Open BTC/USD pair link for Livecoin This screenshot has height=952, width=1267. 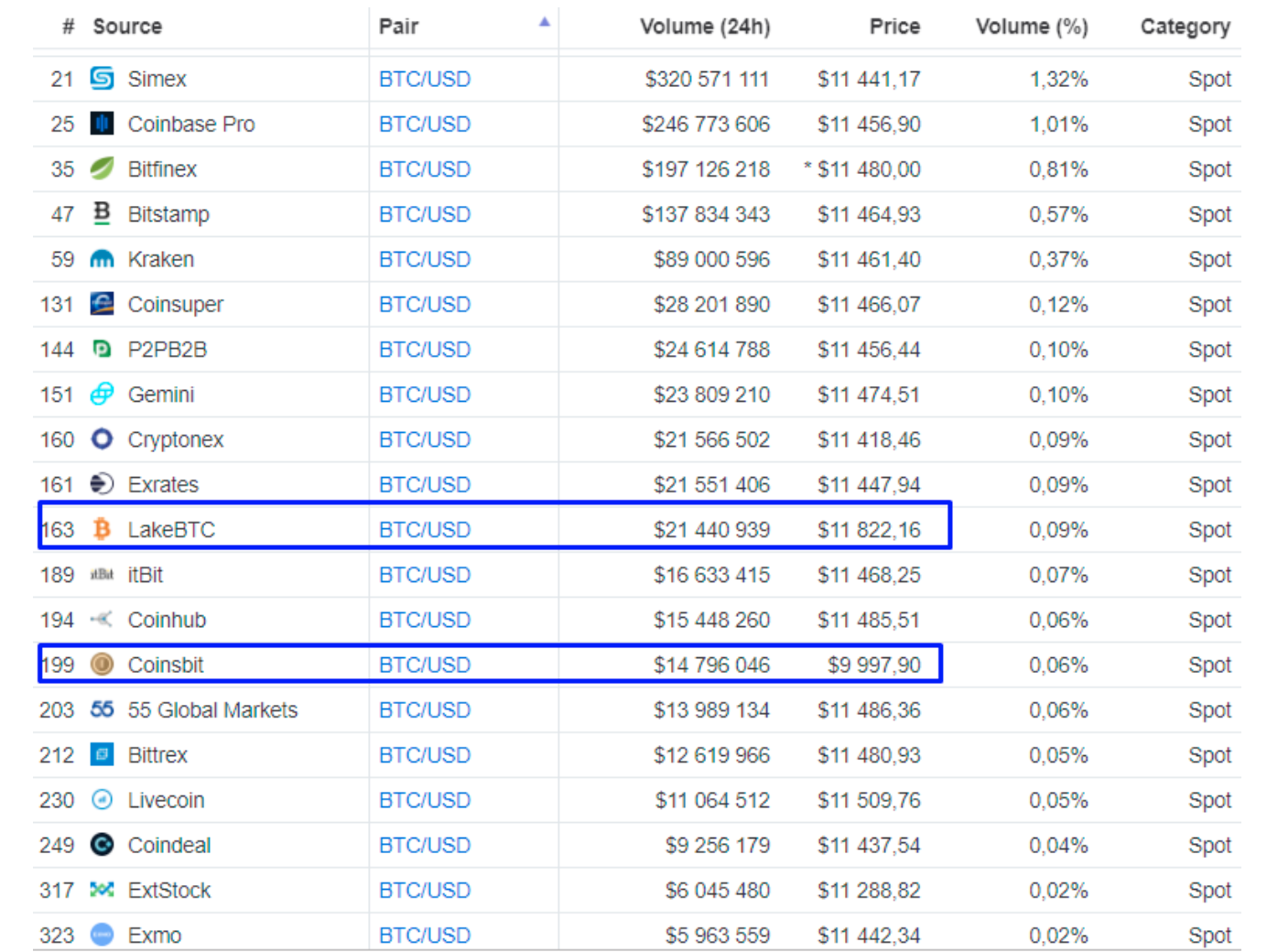[x=425, y=800]
